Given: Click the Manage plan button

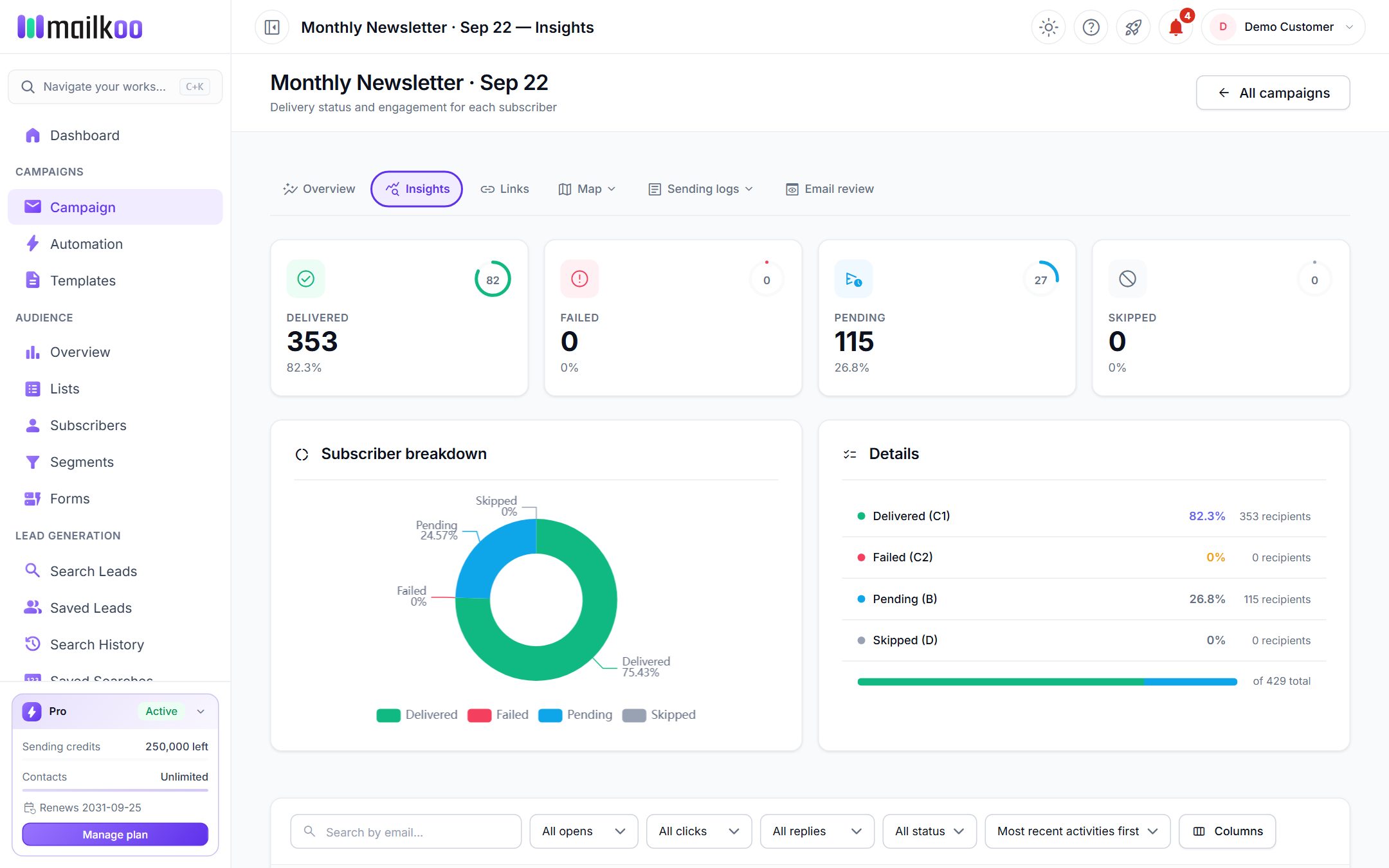Looking at the screenshot, I should pos(115,835).
